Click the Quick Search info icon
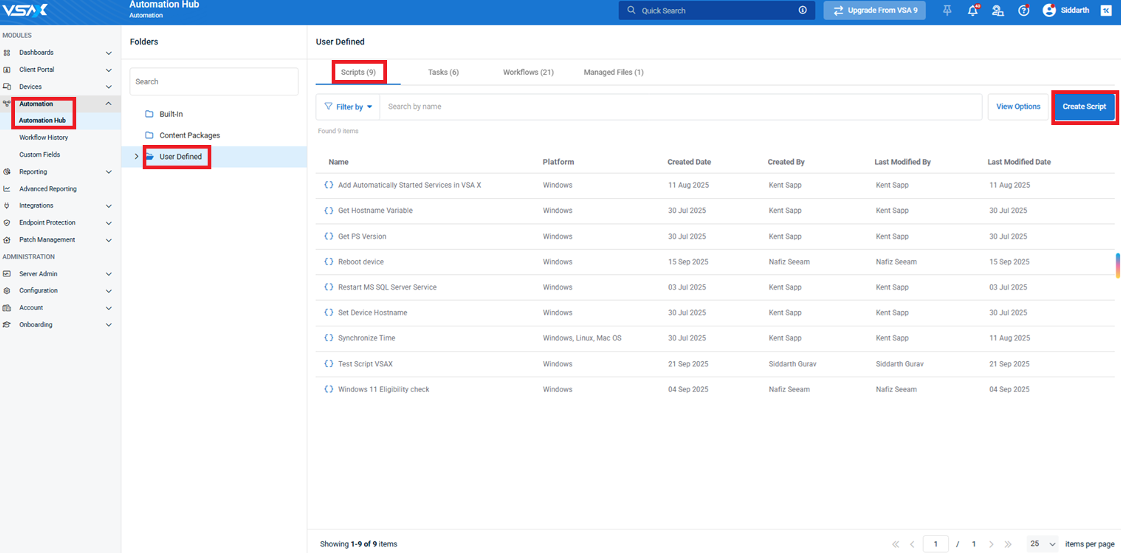This screenshot has width=1121, height=553. click(802, 10)
